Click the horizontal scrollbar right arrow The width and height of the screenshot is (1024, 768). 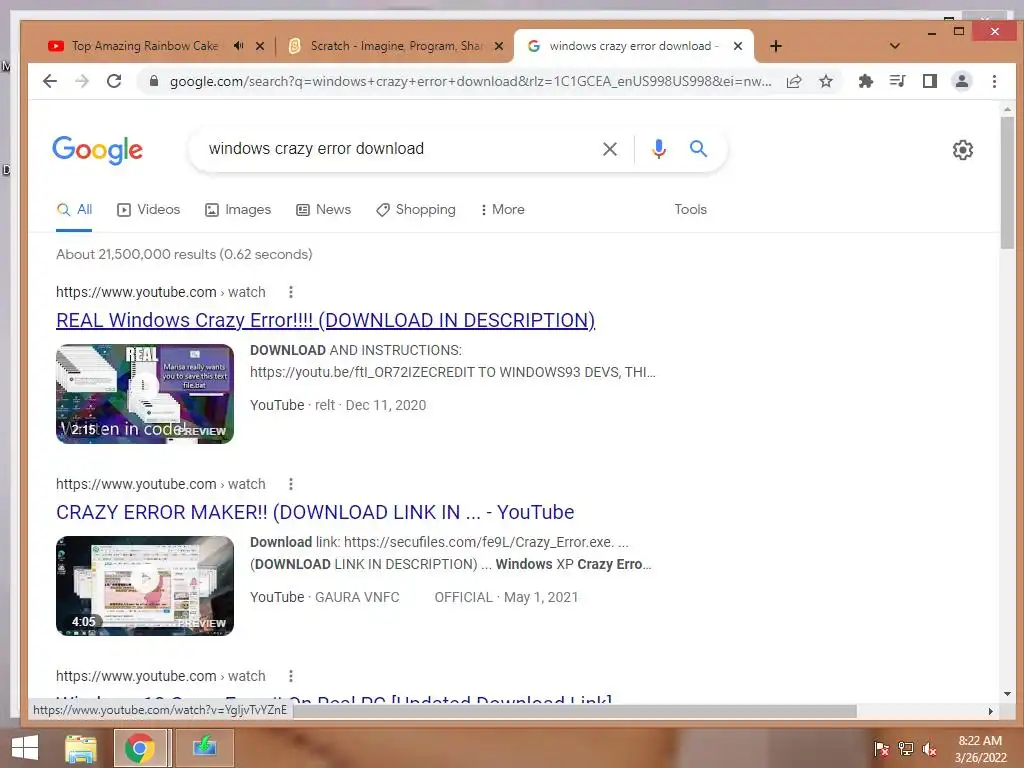pyautogui.click(x=990, y=711)
